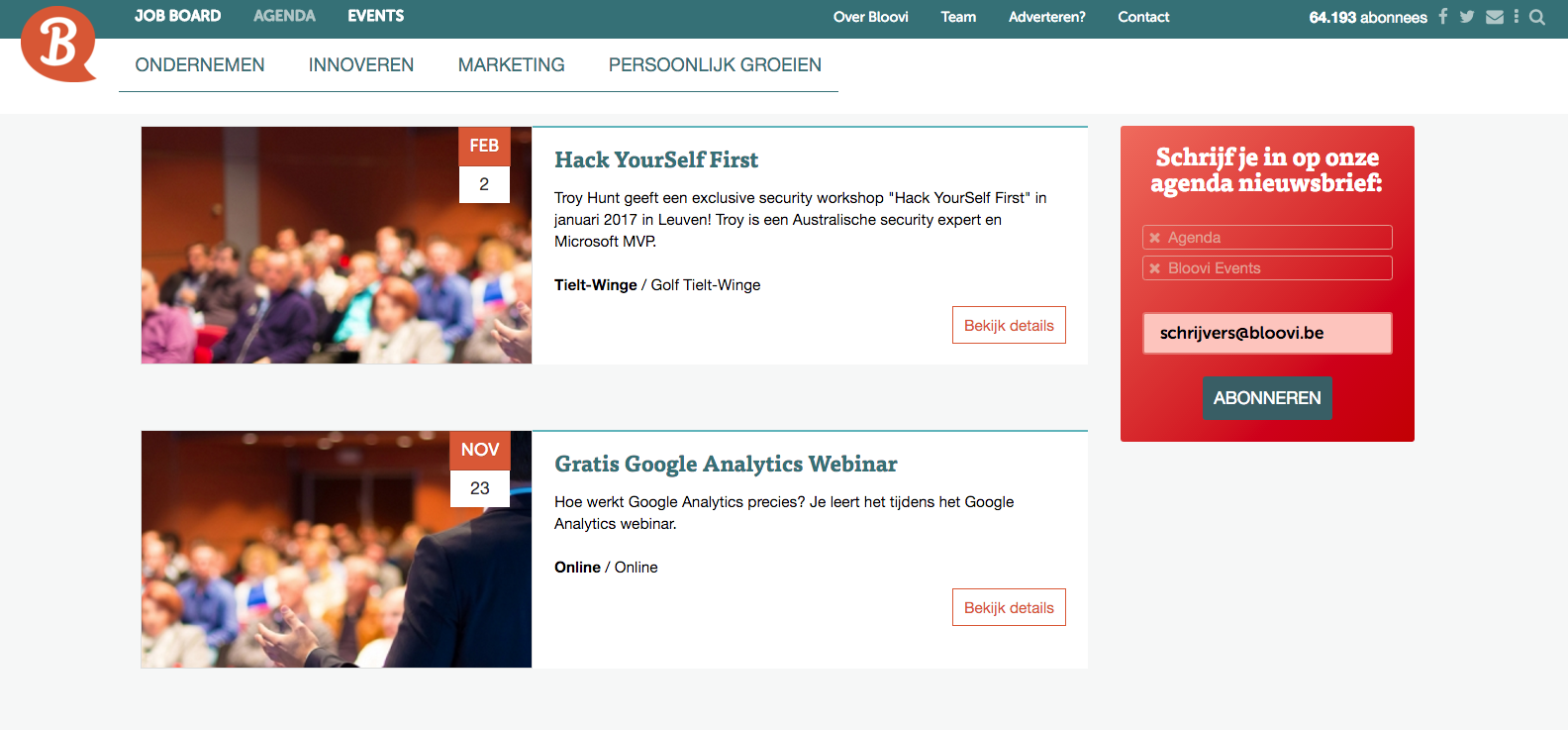View details for Hack YourSelf First
Image resolution: width=1568 pixels, height=730 pixels.
[x=1009, y=325]
